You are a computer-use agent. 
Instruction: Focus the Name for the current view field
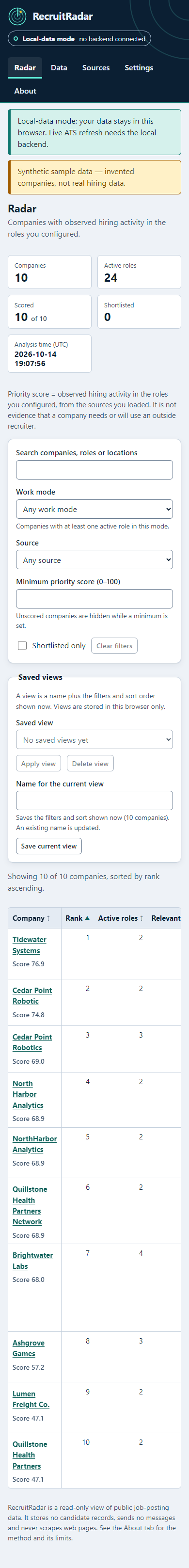(94, 800)
